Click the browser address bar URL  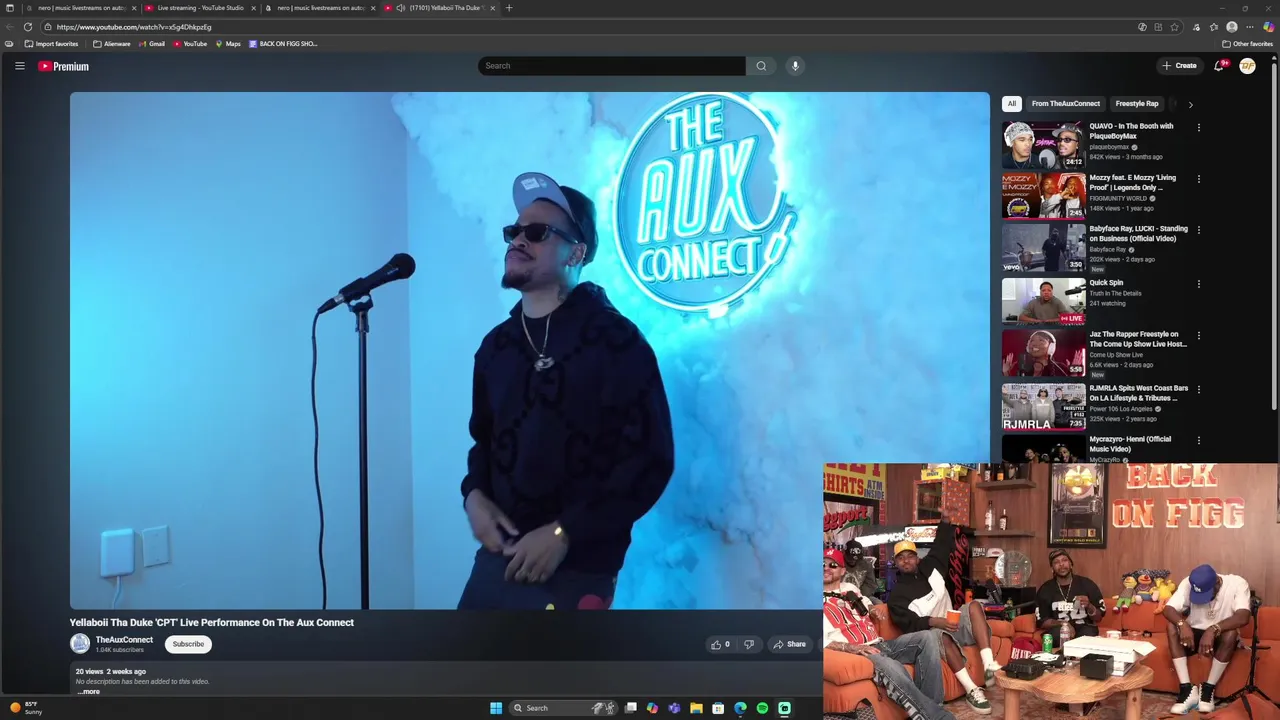(134, 27)
